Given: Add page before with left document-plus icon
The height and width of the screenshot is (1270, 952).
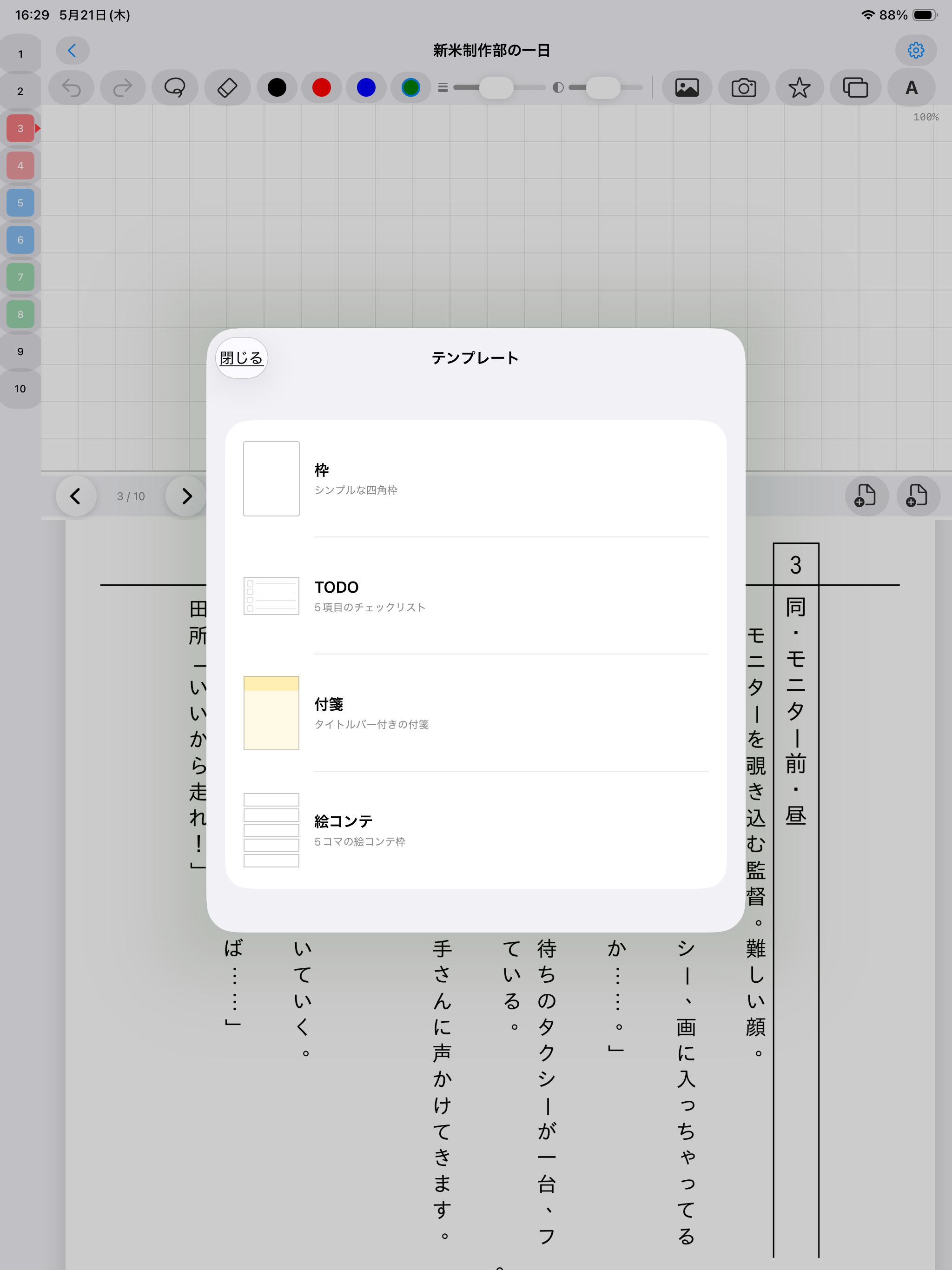Looking at the screenshot, I should pyautogui.click(x=866, y=496).
